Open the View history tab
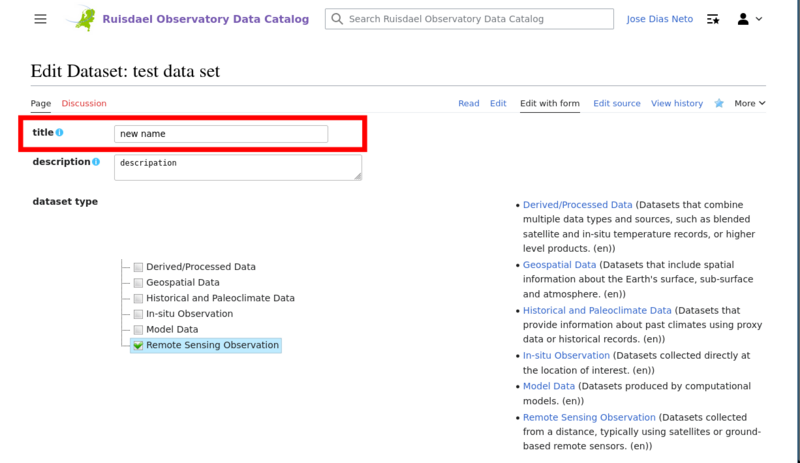Image resolution: width=800 pixels, height=463 pixels. [x=677, y=103]
